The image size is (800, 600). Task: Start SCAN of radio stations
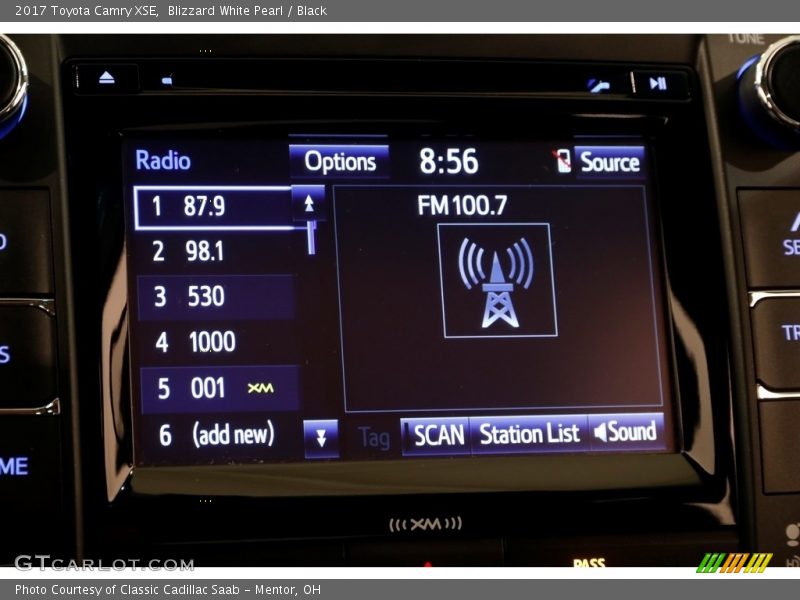[437, 435]
